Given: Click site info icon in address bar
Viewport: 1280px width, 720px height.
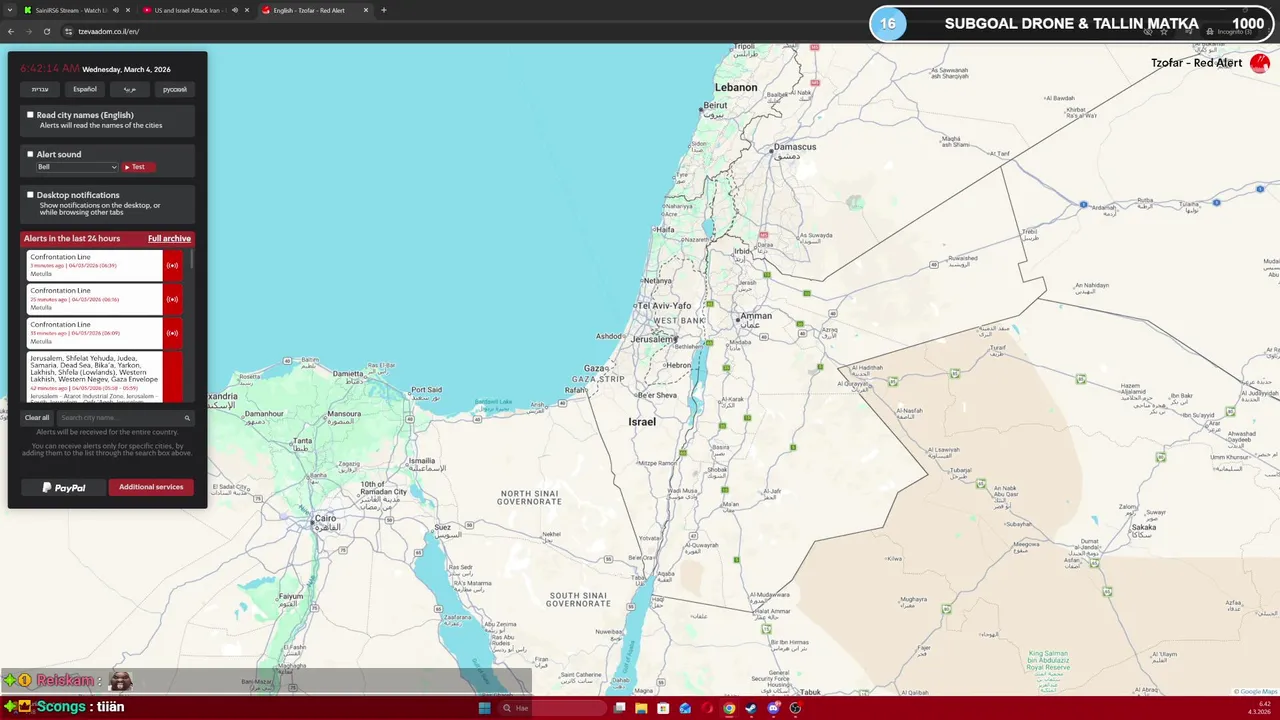Looking at the screenshot, I should (68, 31).
